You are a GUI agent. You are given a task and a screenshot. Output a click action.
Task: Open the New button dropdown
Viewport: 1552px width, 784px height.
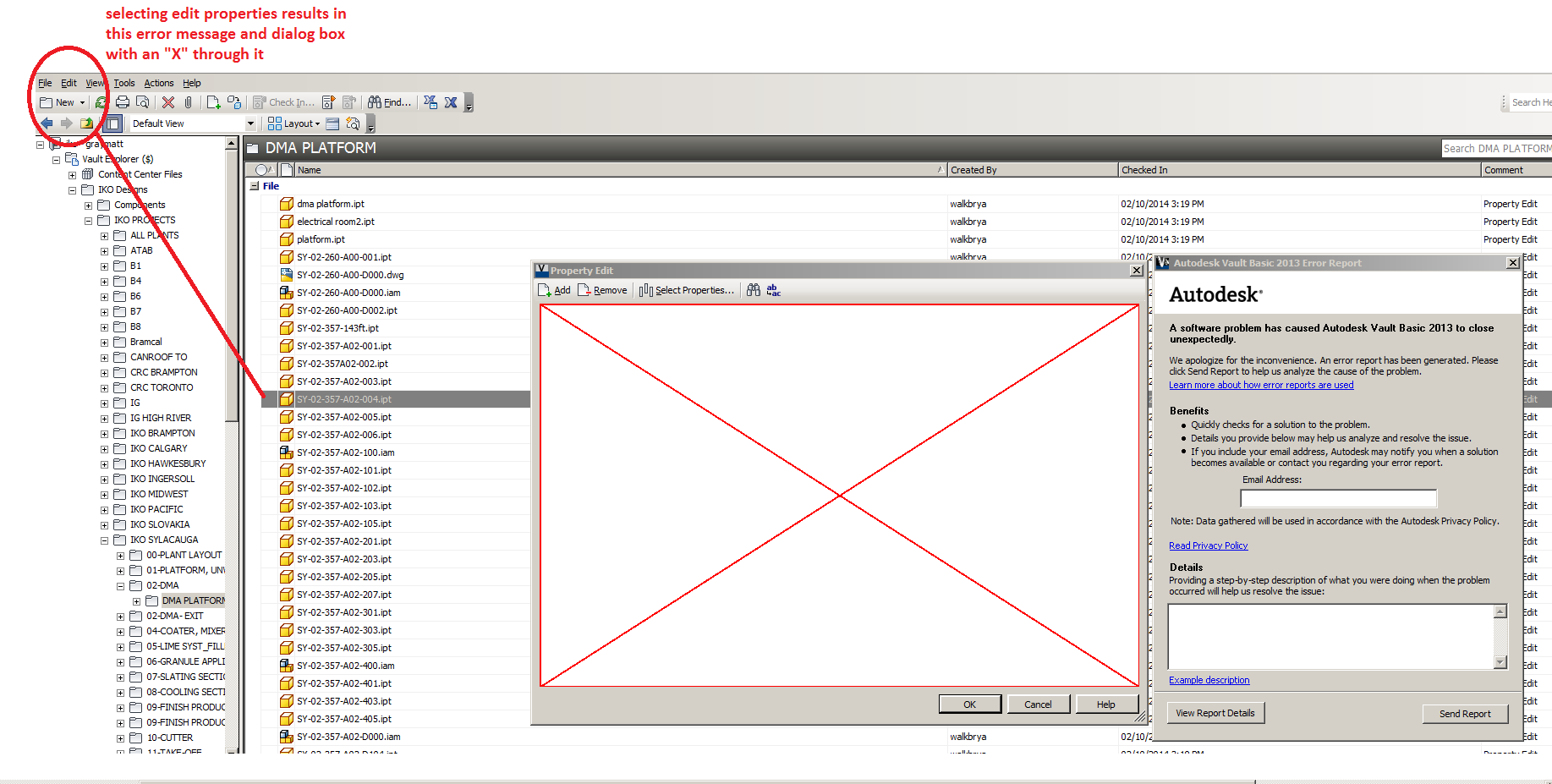click(x=82, y=101)
